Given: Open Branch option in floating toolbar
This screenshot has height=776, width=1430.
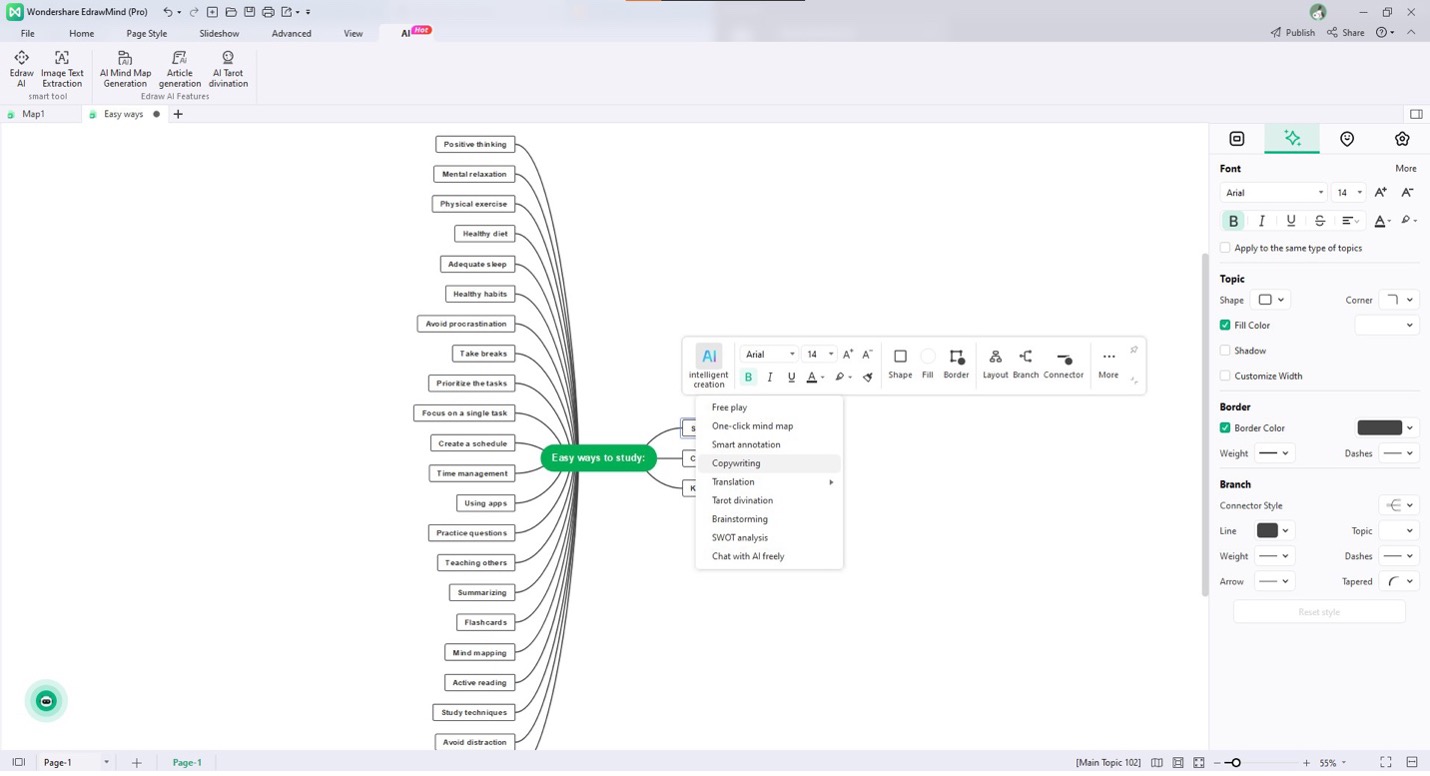Looking at the screenshot, I should pos(1026,364).
